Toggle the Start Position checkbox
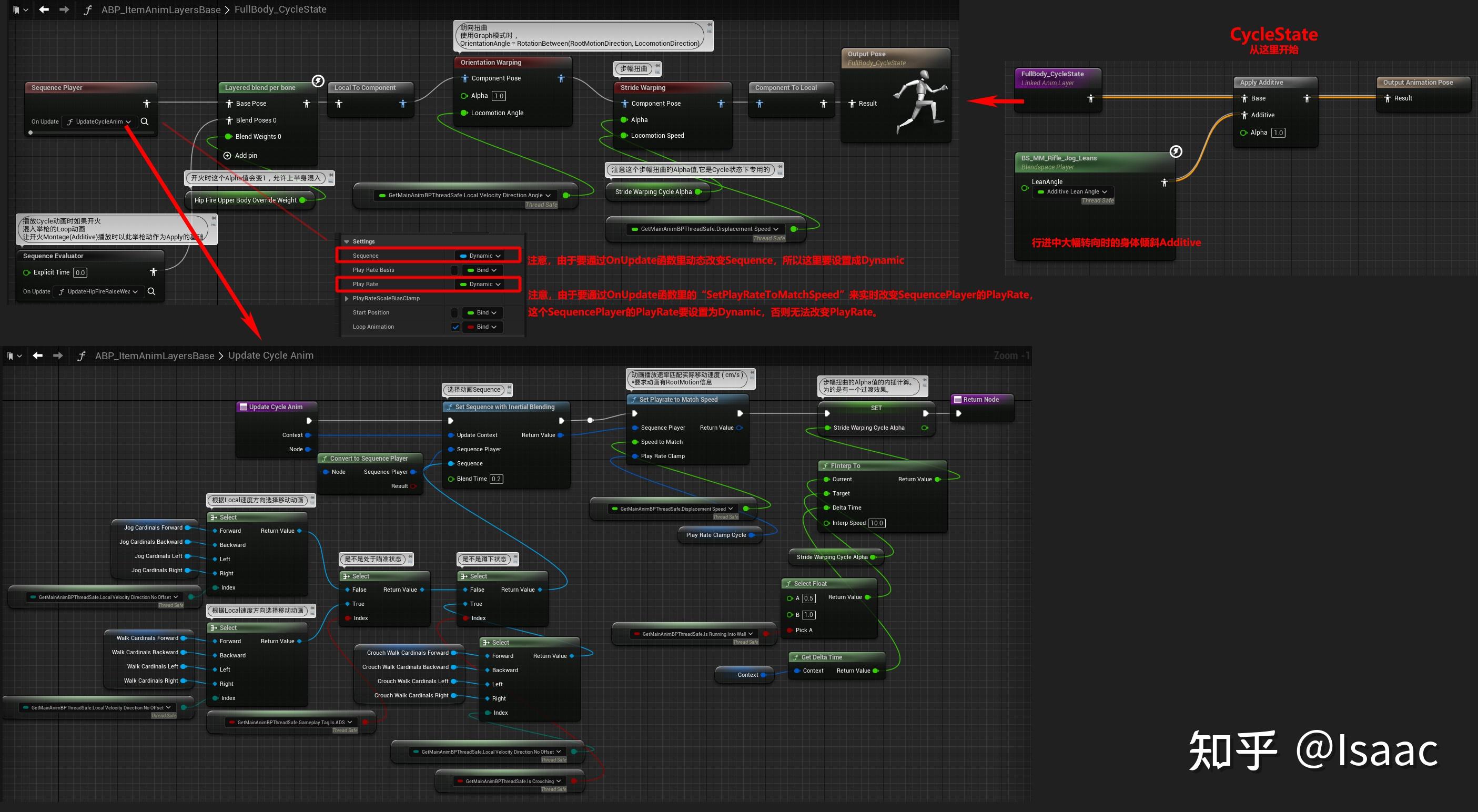 (x=455, y=313)
